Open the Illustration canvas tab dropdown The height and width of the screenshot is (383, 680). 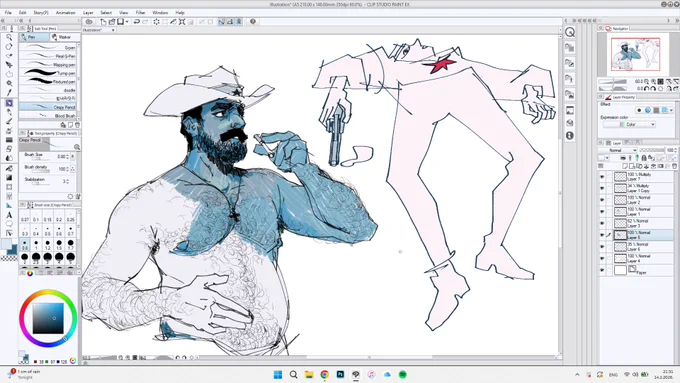[99, 30]
